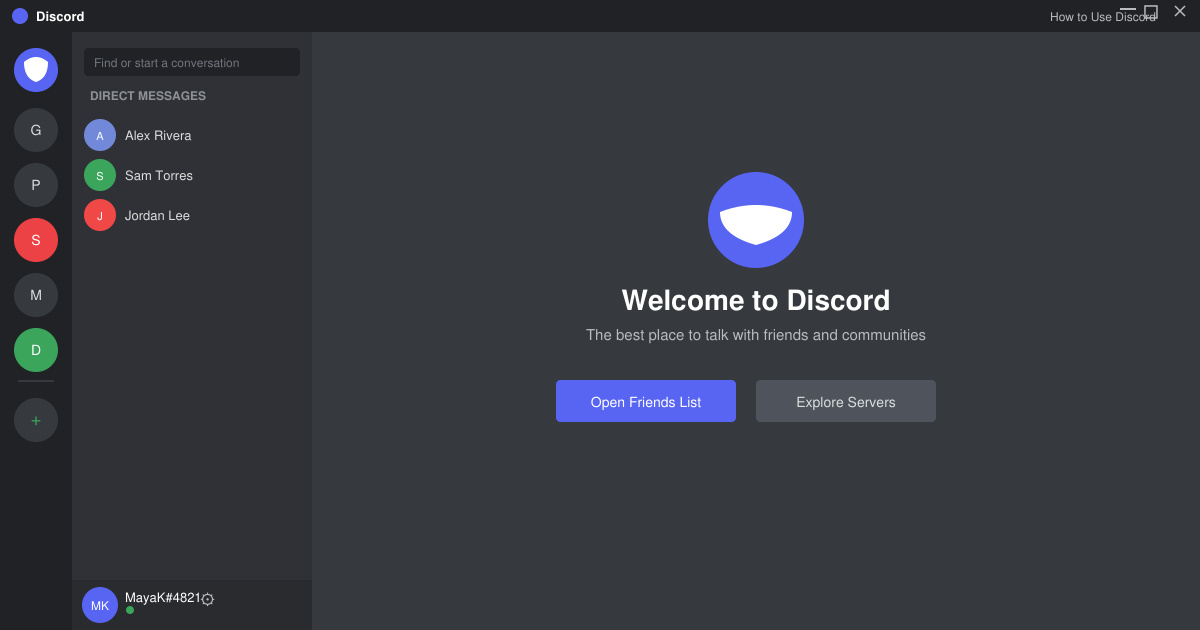Open How to Use Discord link
The height and width of the screenshot is (630, 1200).
click(x=1103, y=17)
